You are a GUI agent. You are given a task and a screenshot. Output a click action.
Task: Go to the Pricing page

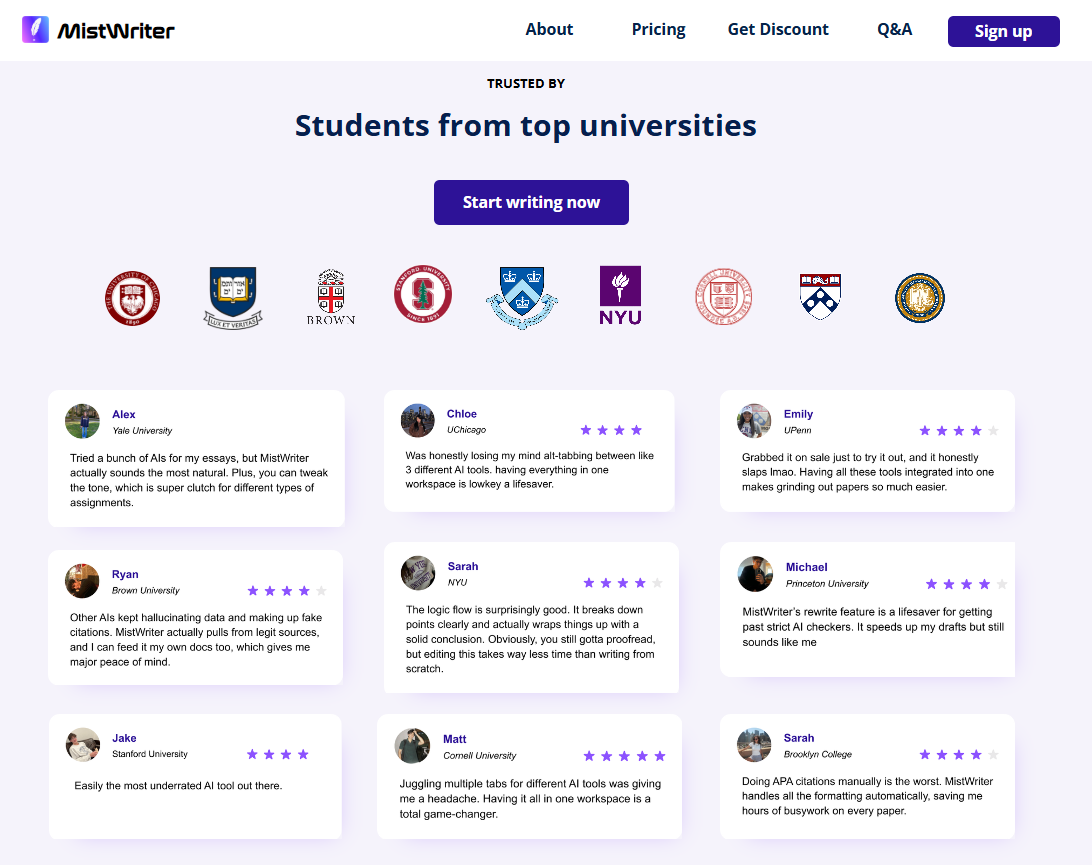[658, 30]
